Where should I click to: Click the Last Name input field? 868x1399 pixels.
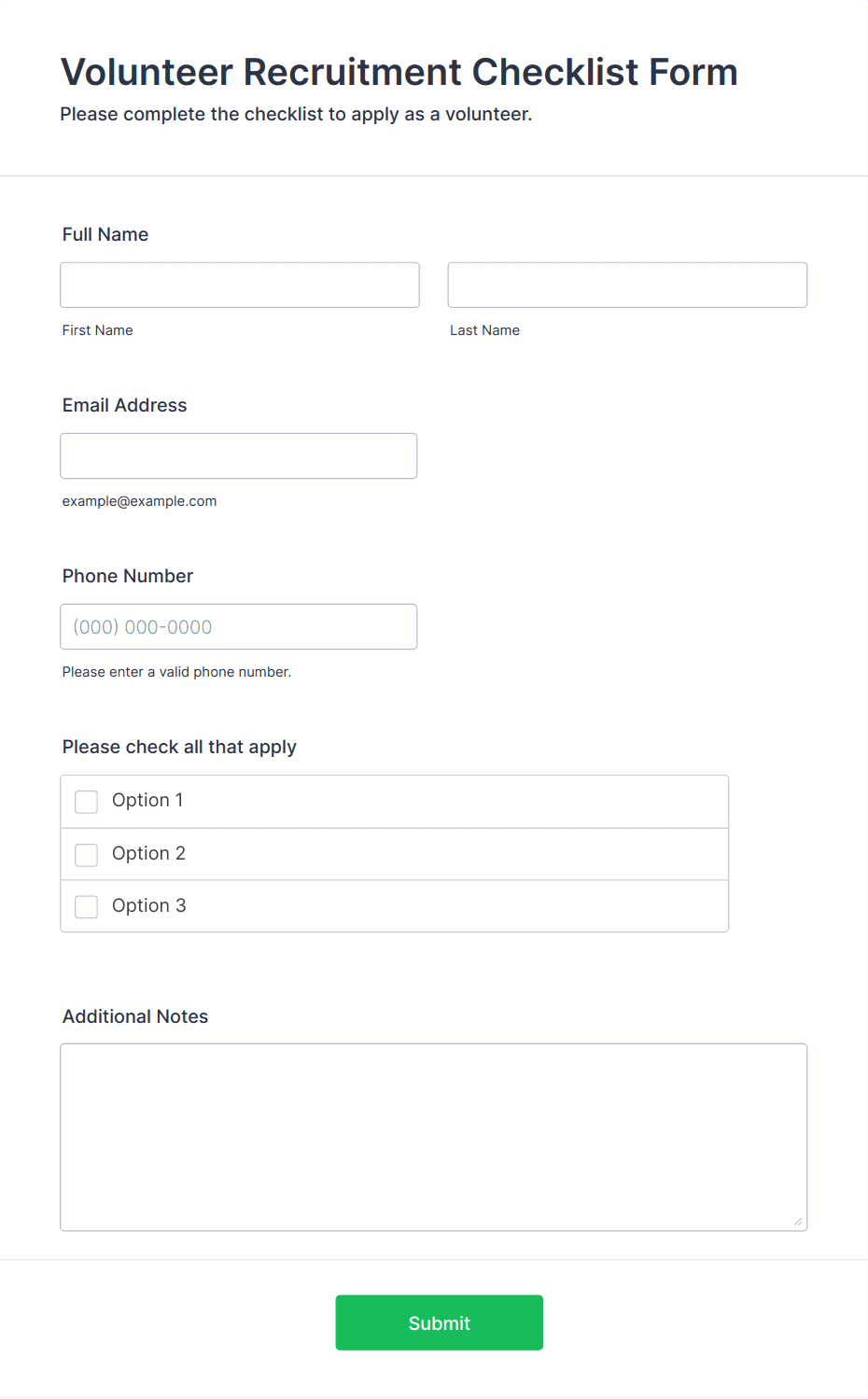point(627,285)
